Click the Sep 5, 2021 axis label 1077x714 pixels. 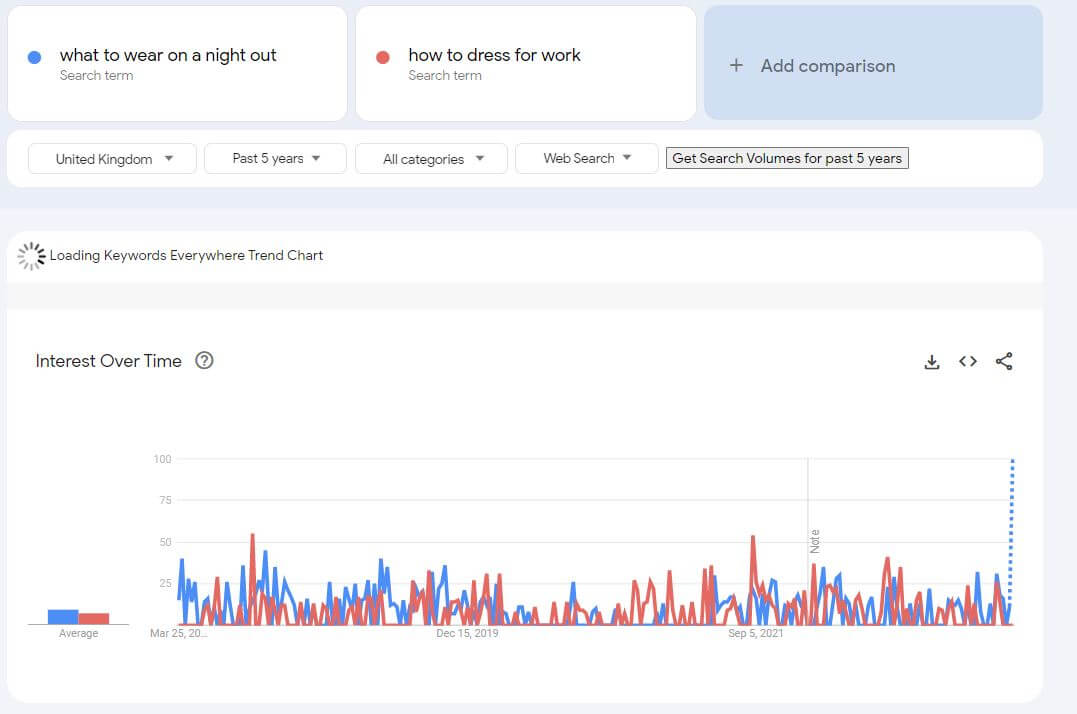[756, 633]
